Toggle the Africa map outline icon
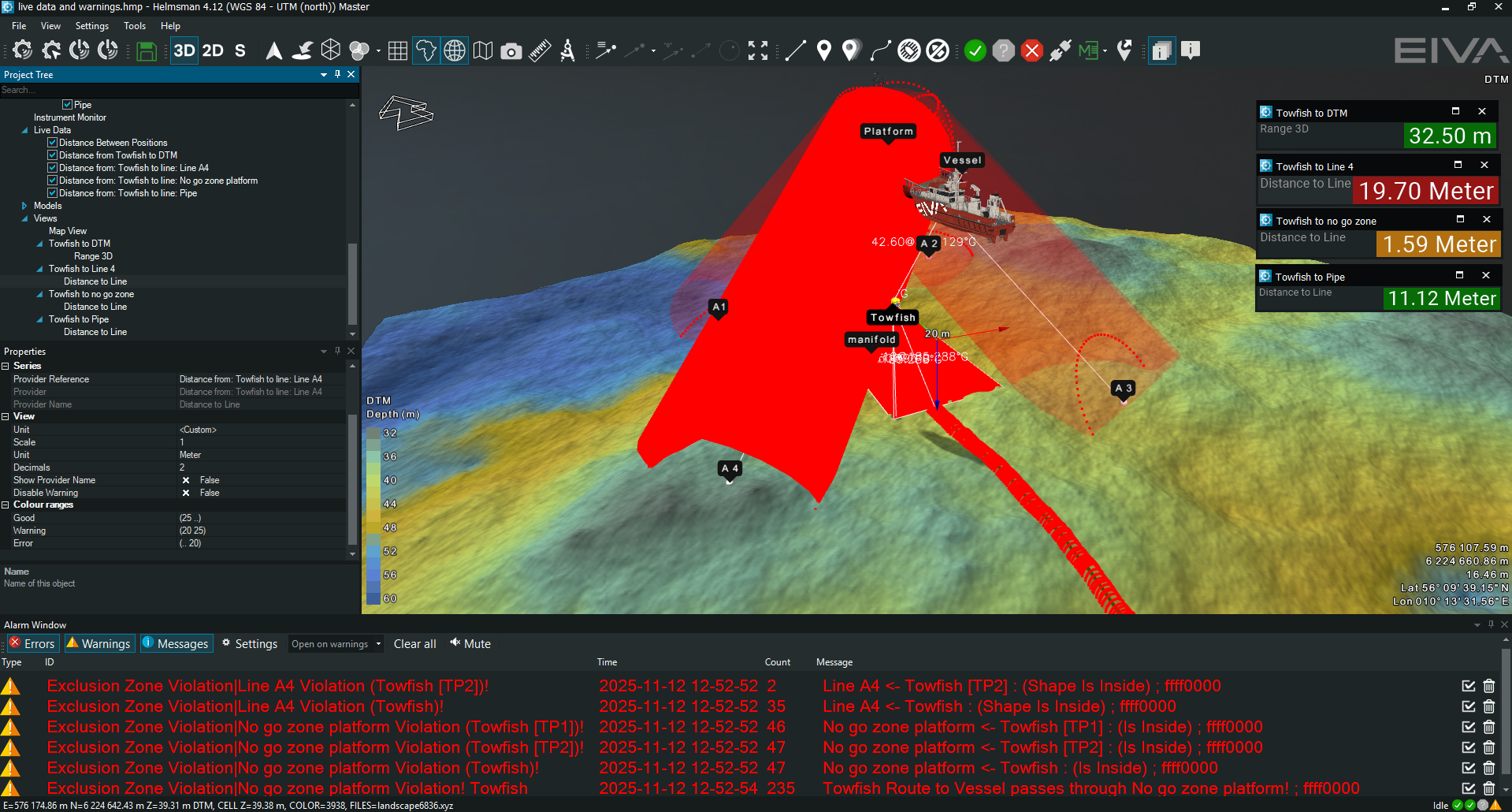1512x812 pixels. (x=425, y=51)
